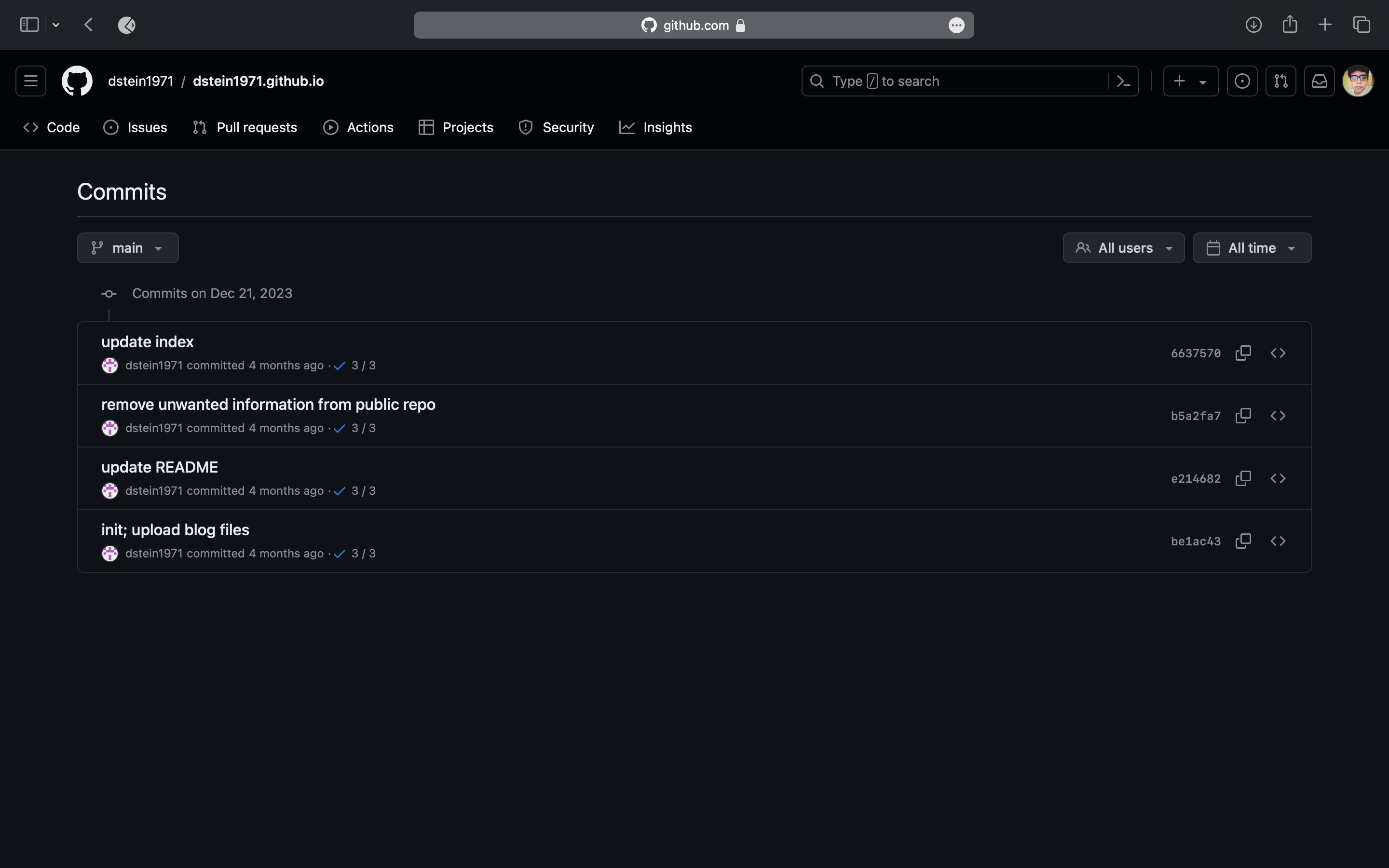
Task: Click copy hash for update index commit
Action: 1243,353
